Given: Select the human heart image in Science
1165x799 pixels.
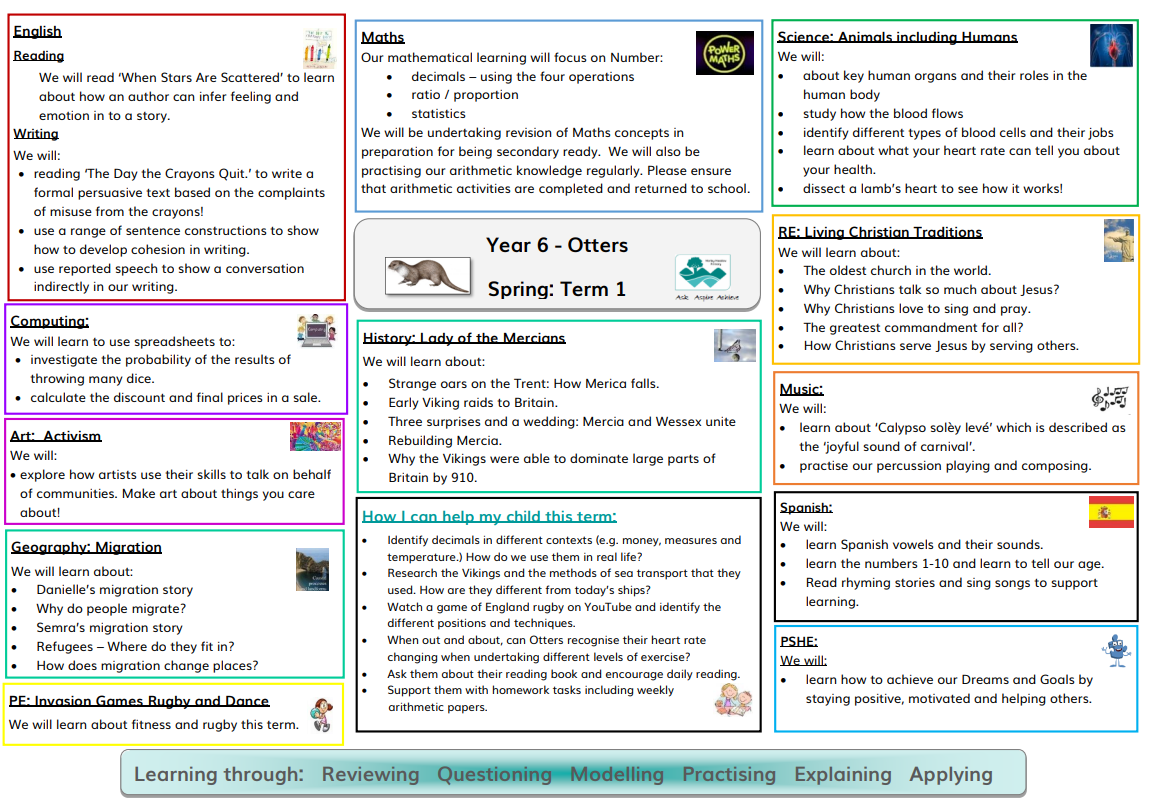Looking at the screenshot, I should (1111, 46).
